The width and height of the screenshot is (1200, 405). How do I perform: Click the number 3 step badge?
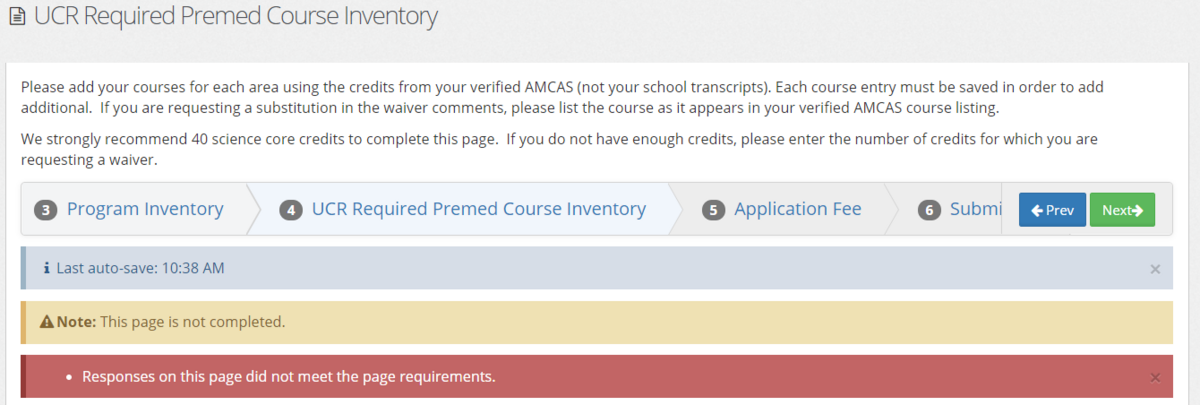pyautogui.click(x=44, y=210)
